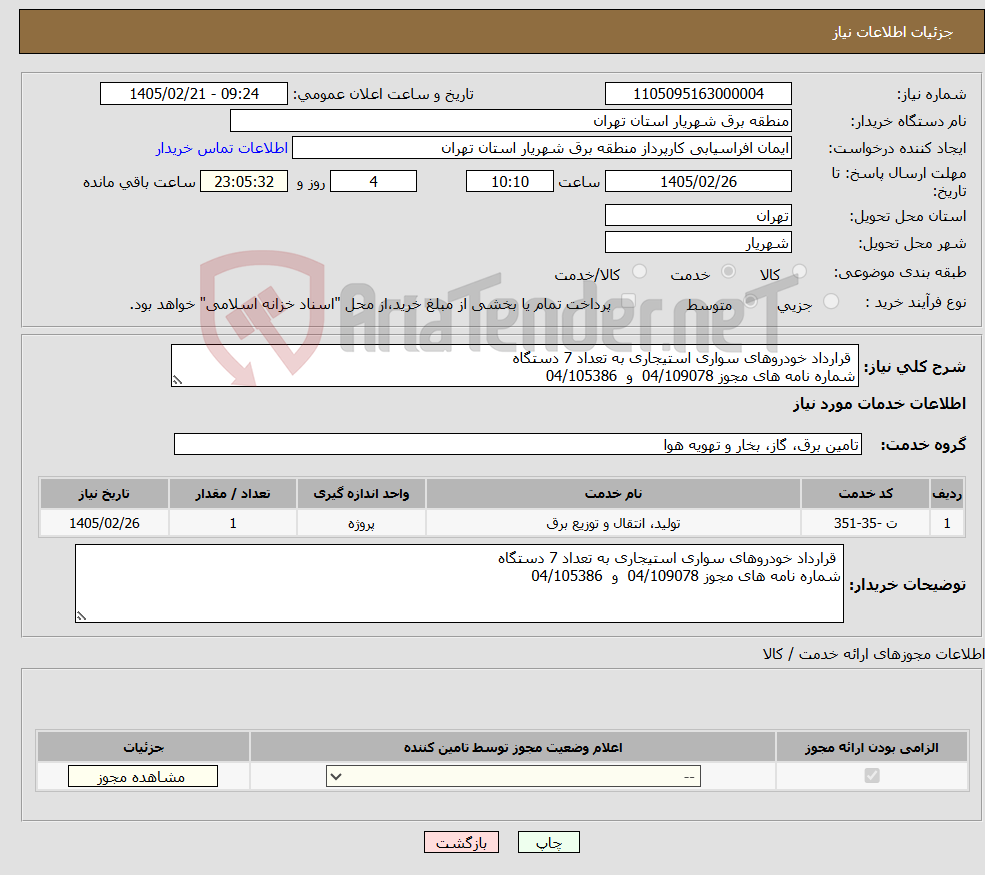Click the announcement date field 1405/02/21 - 09:24

coord(193,94)
